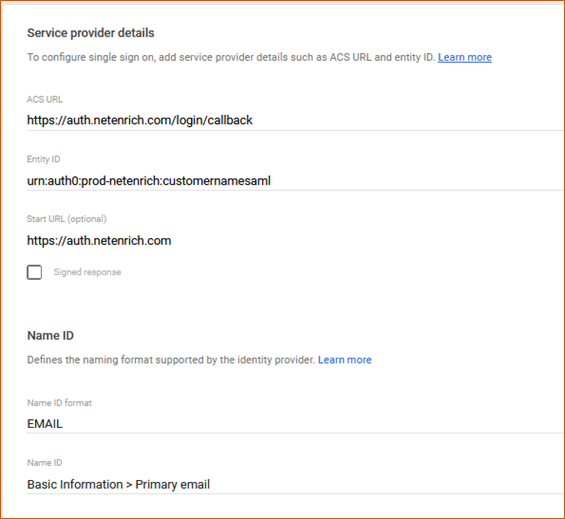Click the Primary email text in Name ID value
The height and width of the screenshot is (519, 565).
(173, 485)
